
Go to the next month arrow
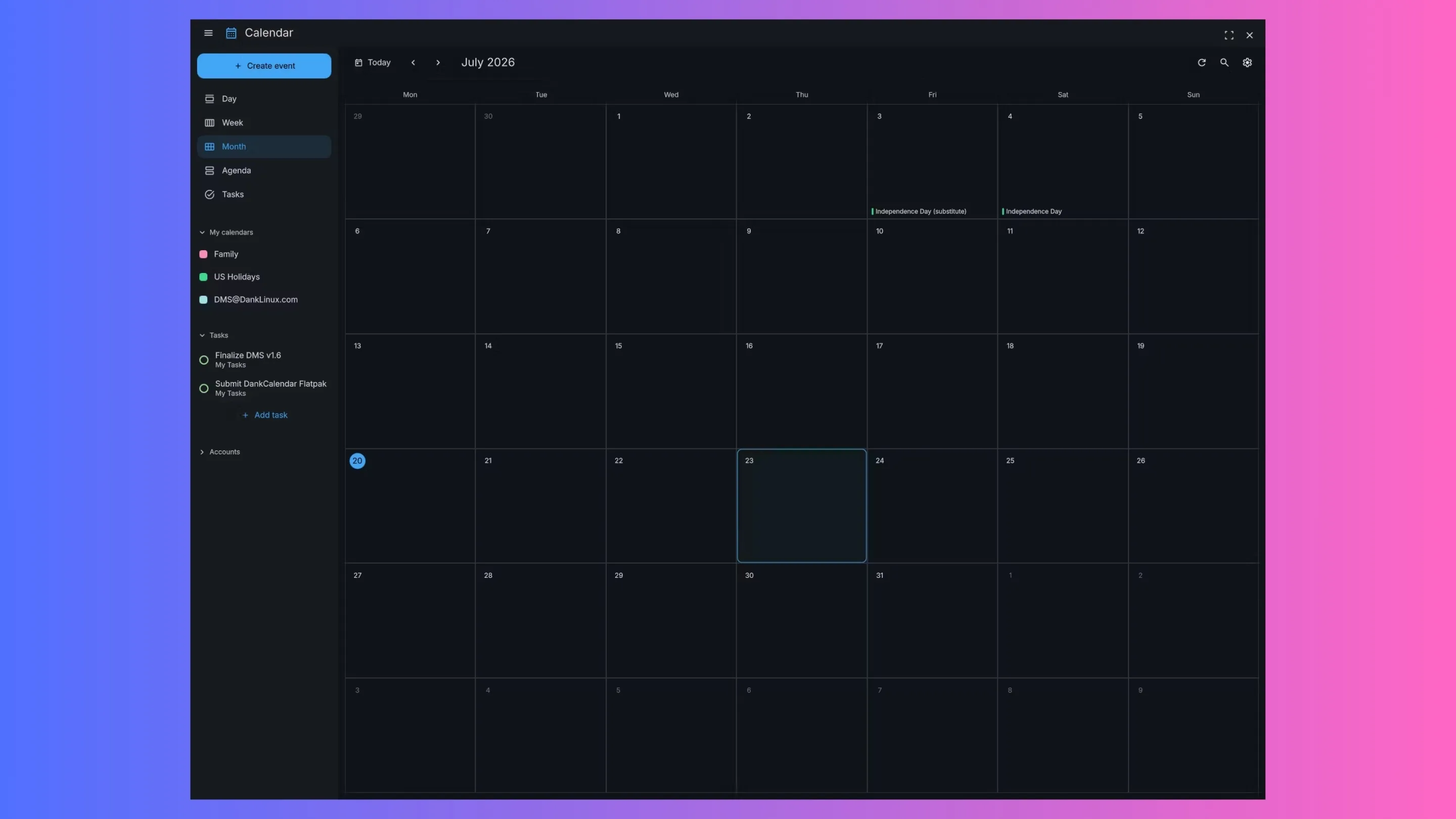(437, 63)
